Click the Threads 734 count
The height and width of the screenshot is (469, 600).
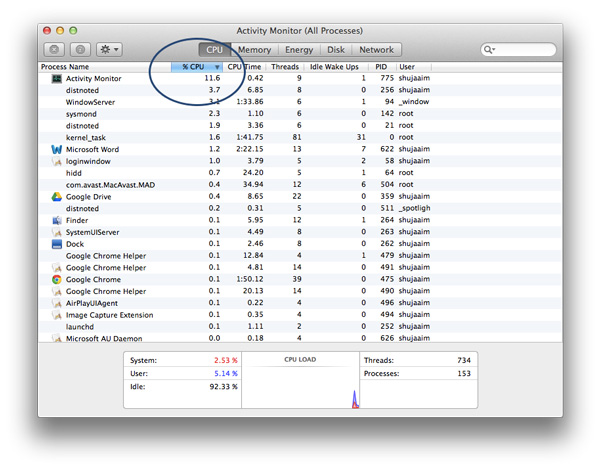coord(464,360)
